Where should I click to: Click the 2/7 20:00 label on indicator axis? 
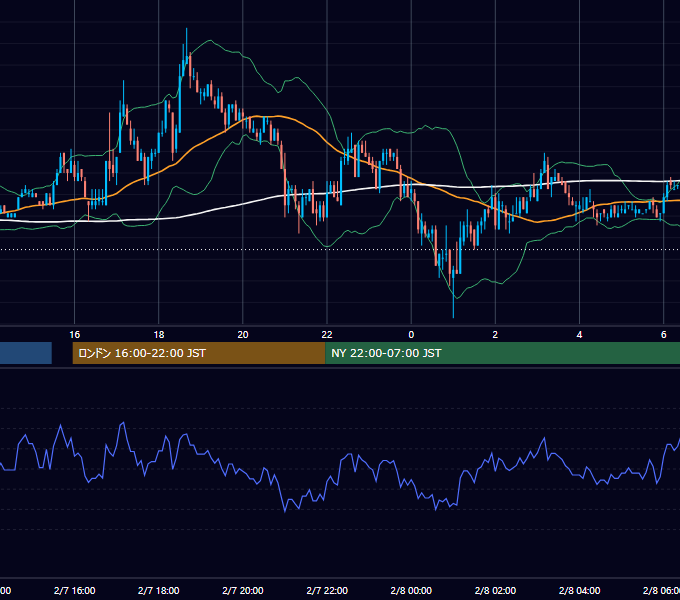[x=243, y=590]
